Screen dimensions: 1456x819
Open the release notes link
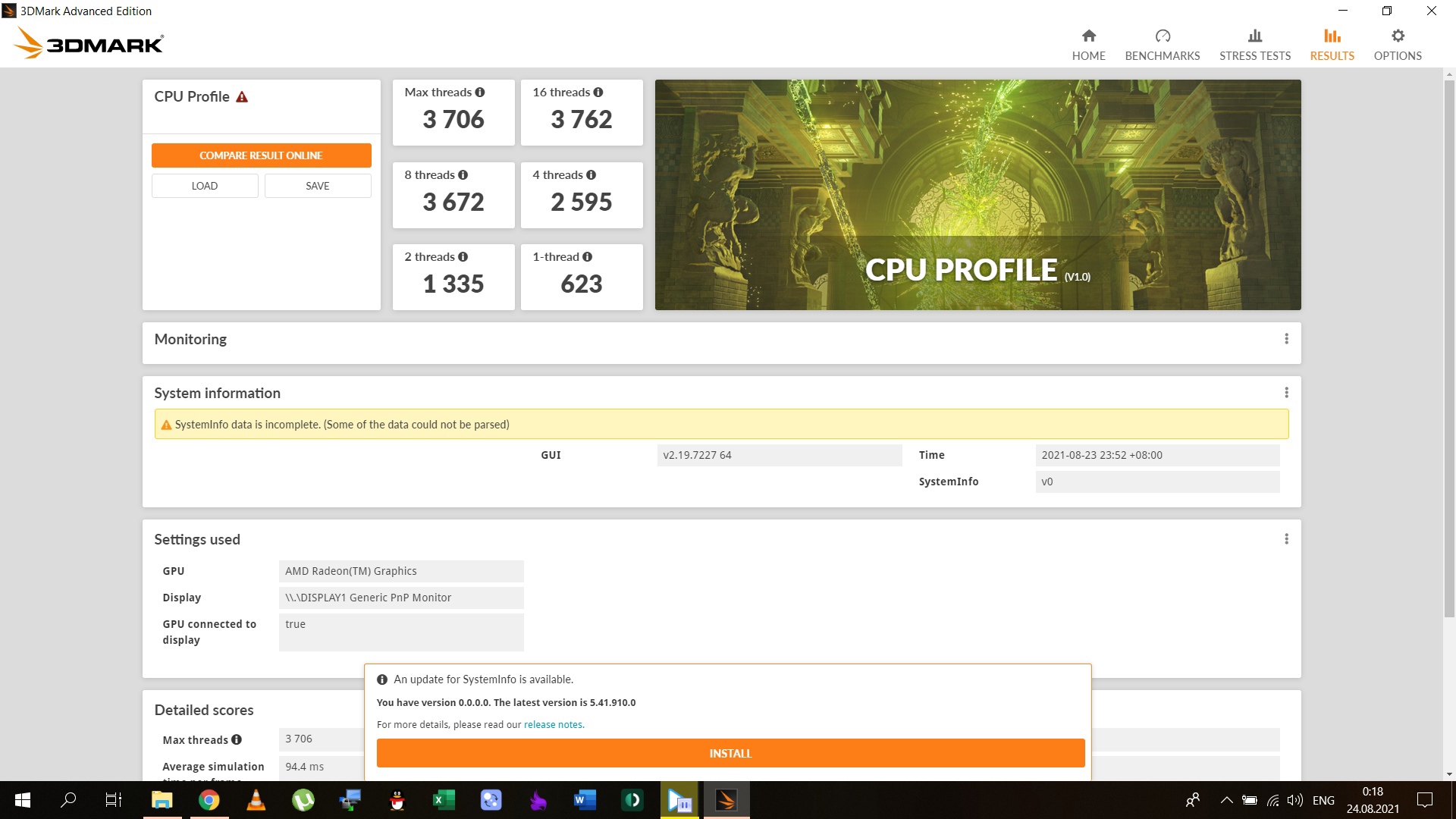coord(553,725)
